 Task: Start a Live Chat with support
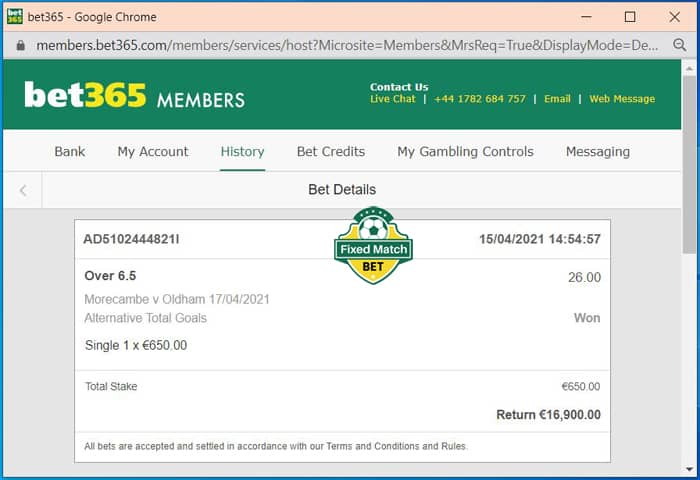392,99
